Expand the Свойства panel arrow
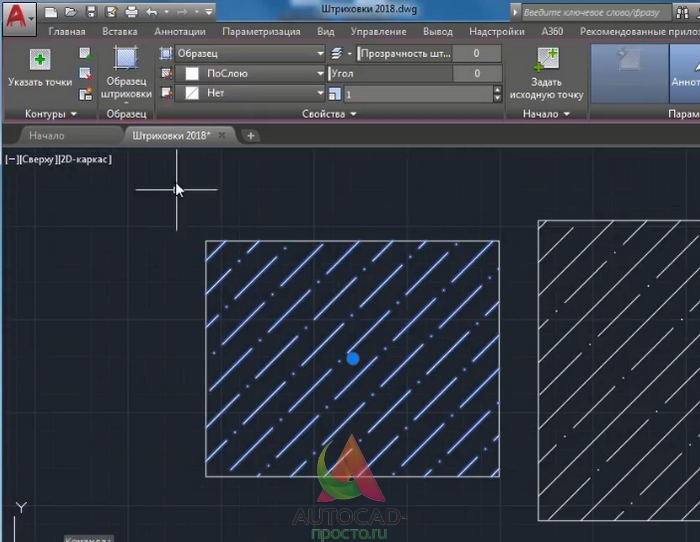 (x=353, y=114)
